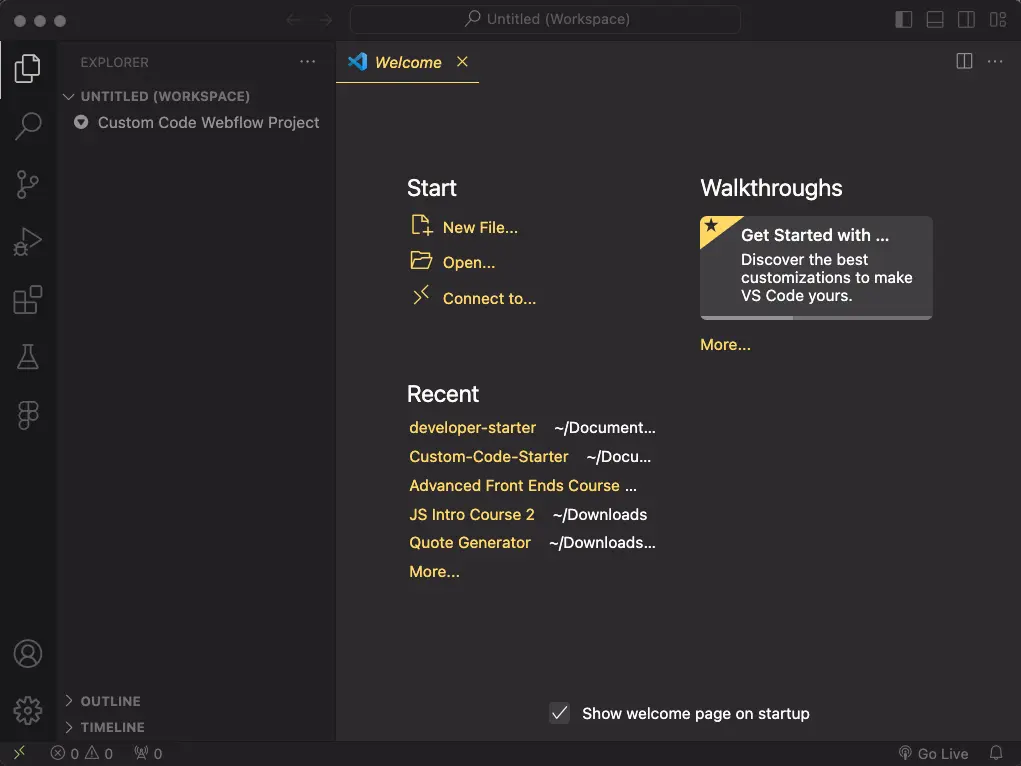Open the Testing flask icon
This screenshot has height=766, width=1021.
coord(27,357)
